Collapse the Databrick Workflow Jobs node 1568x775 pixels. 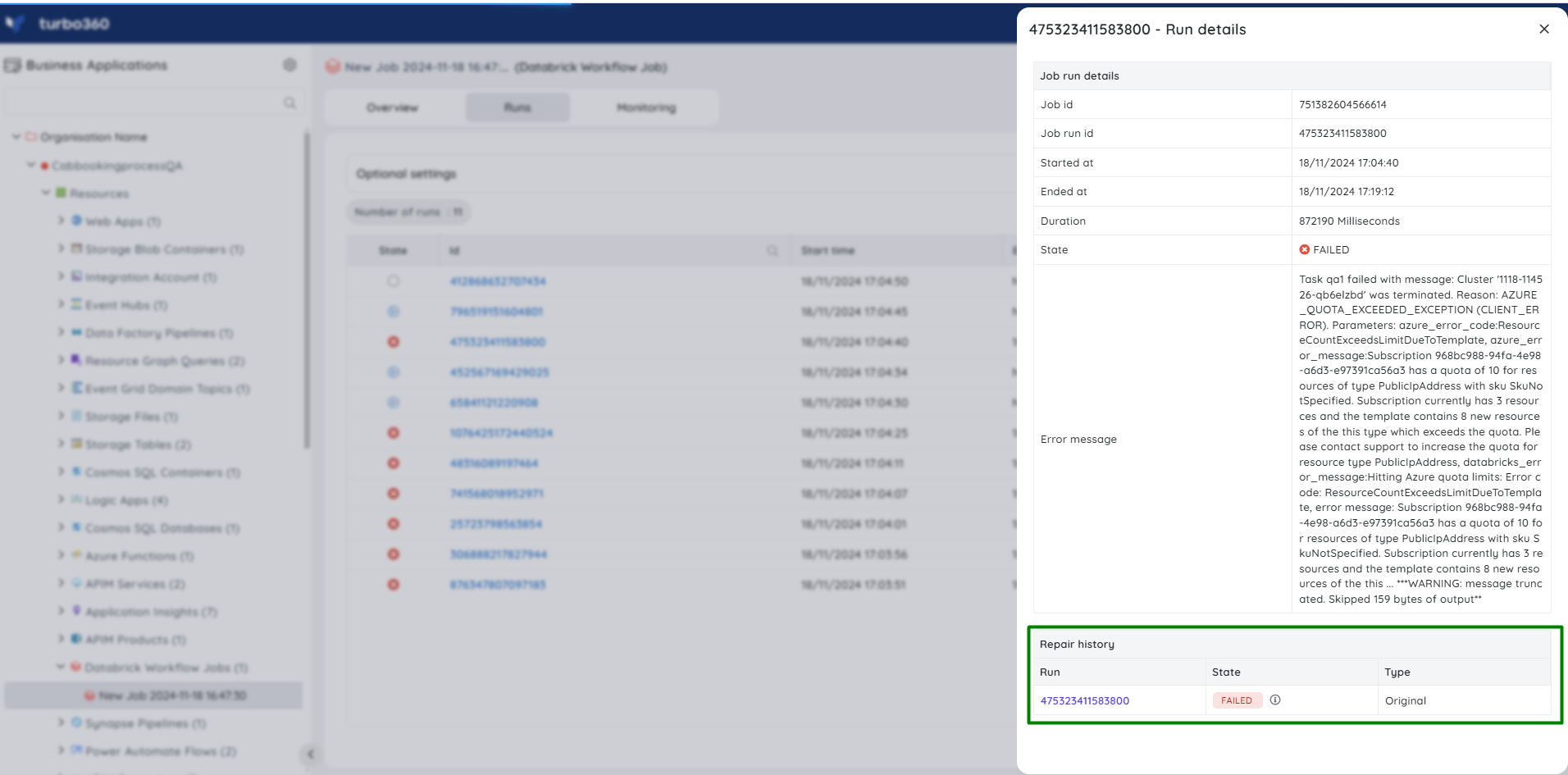pos(61,667)
